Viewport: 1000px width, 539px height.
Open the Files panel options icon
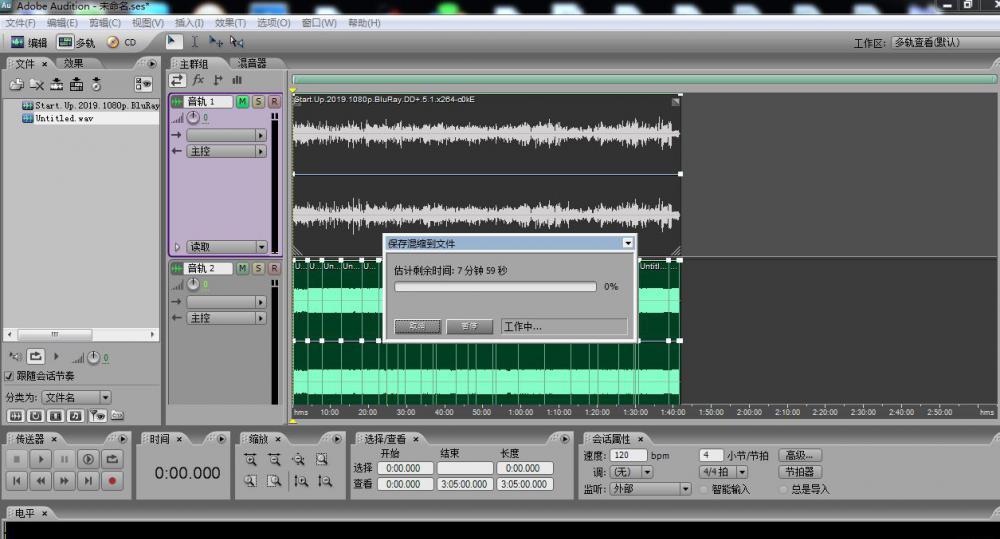(x=143, y=84)
